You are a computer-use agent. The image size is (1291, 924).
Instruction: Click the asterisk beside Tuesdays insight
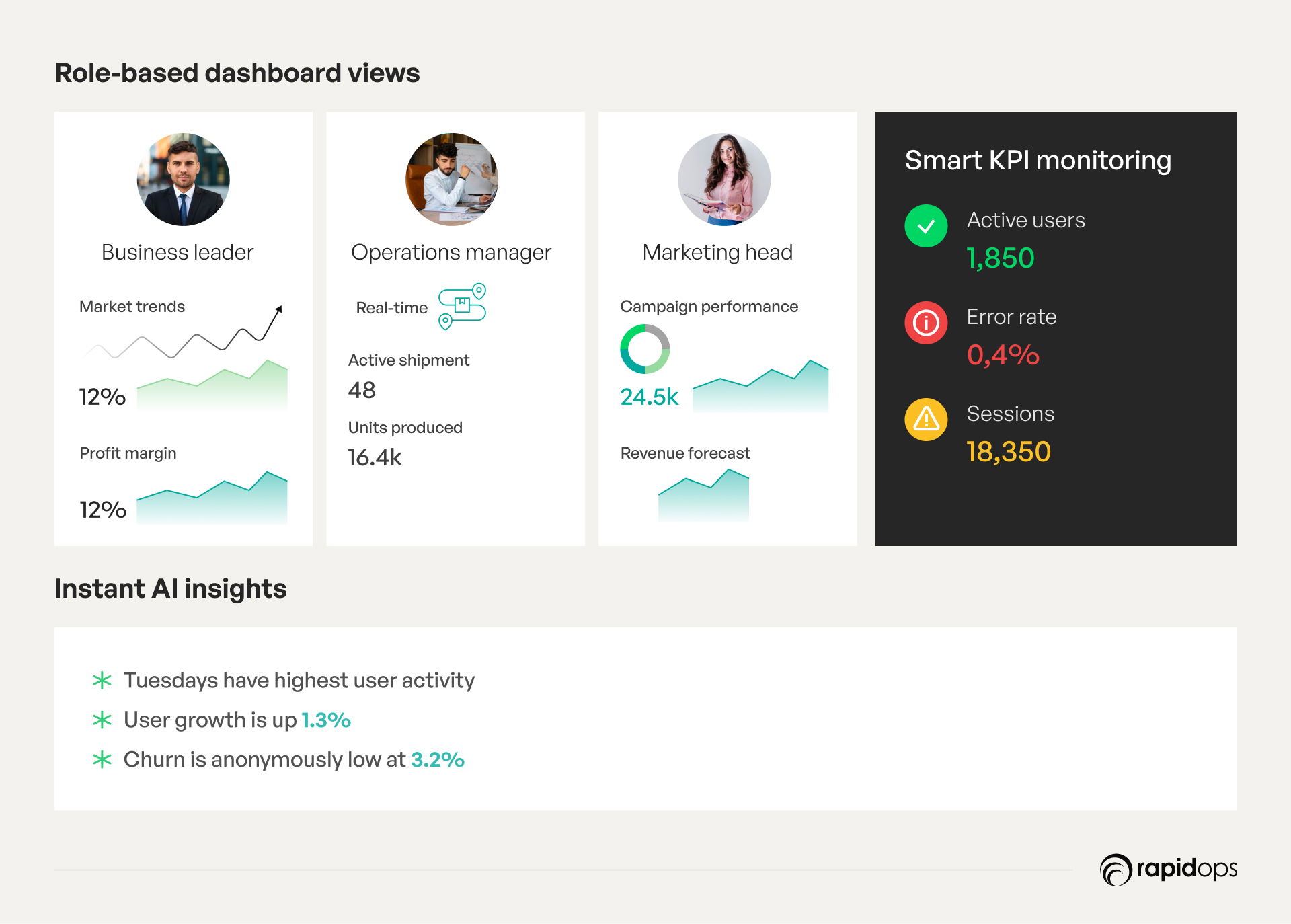point(102,680)
